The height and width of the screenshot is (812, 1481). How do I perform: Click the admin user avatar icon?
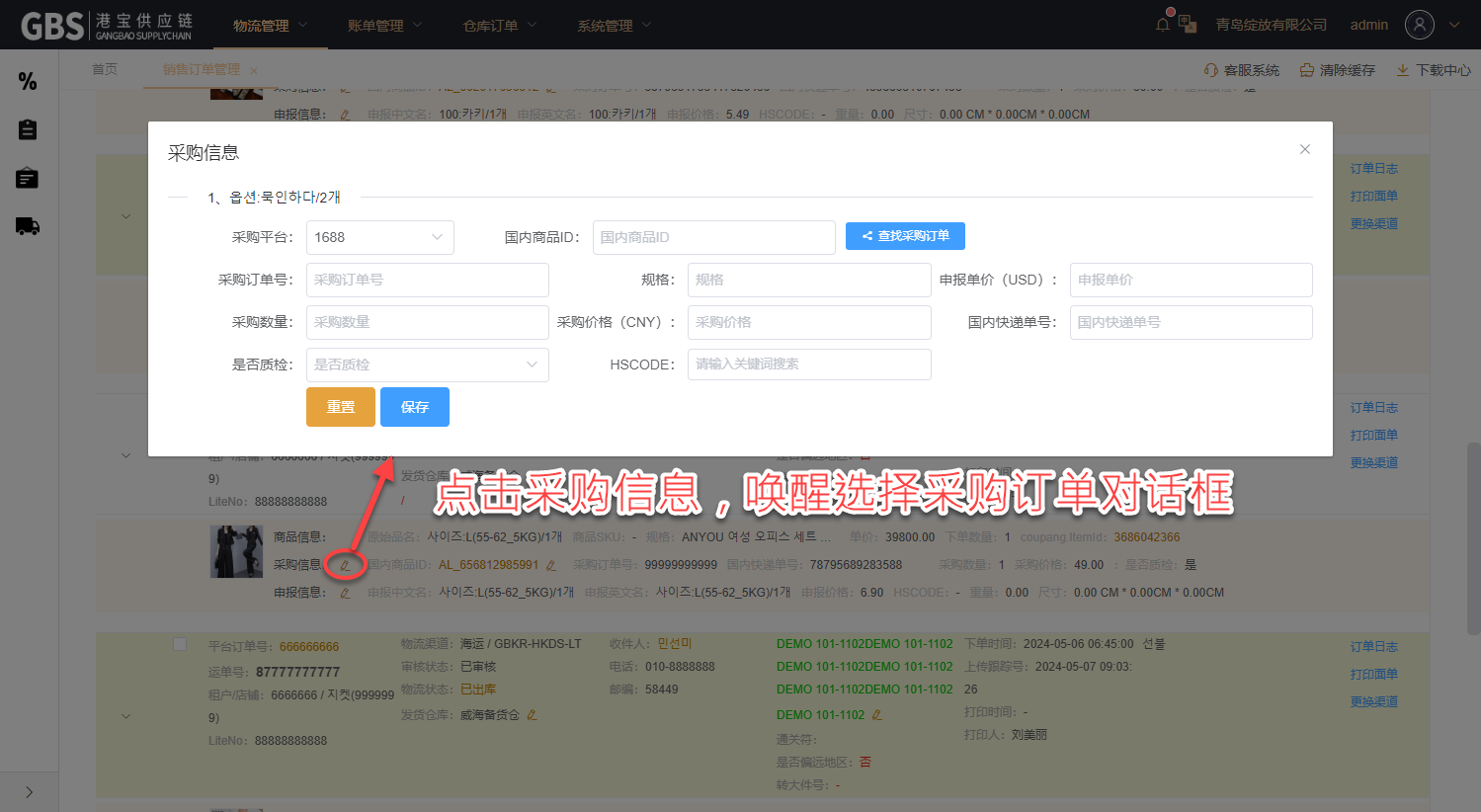[1419, 25]
